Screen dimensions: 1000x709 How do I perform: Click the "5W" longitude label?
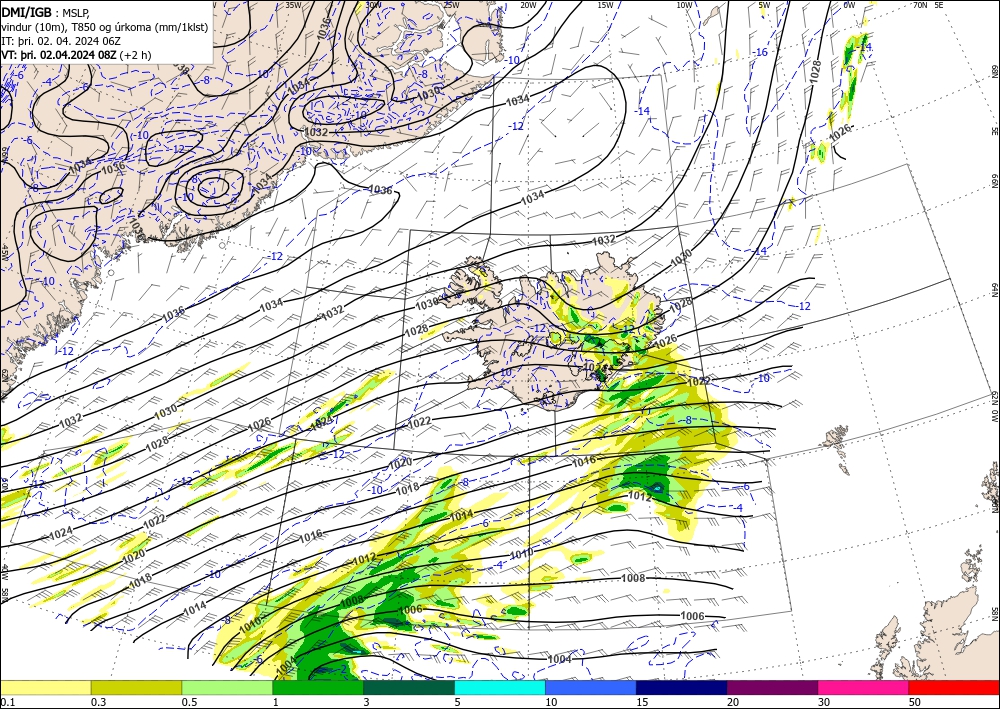pos(765,4)
